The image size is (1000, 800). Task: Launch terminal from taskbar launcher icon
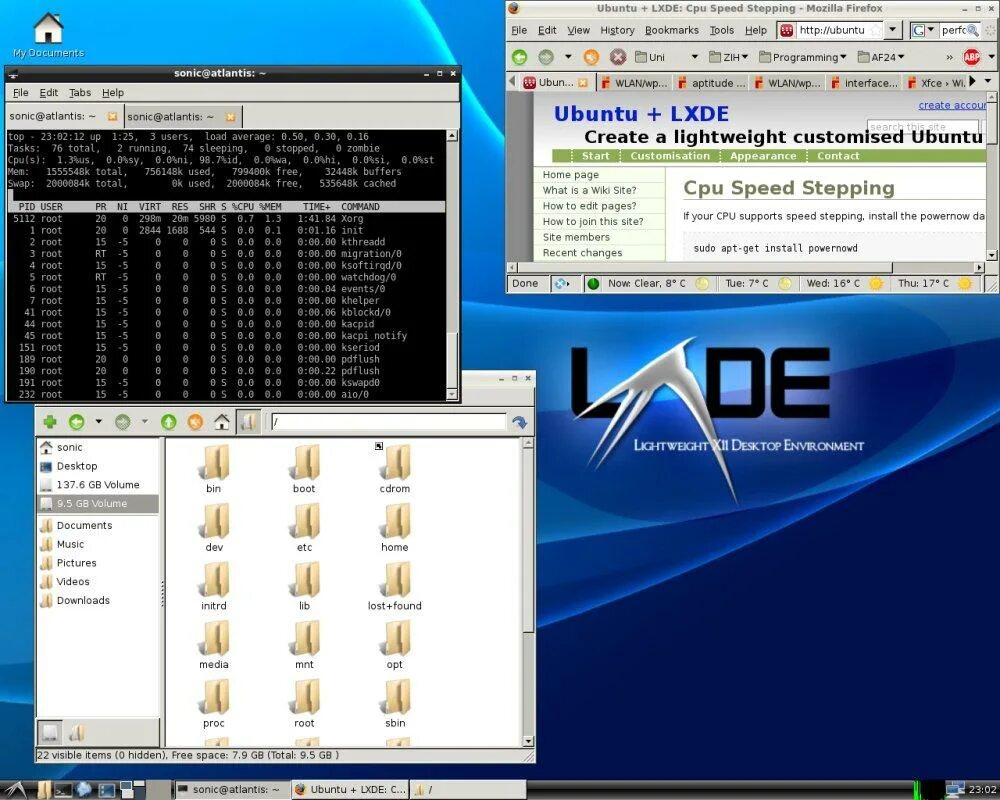pyautogui.click(x=63, y=790)
